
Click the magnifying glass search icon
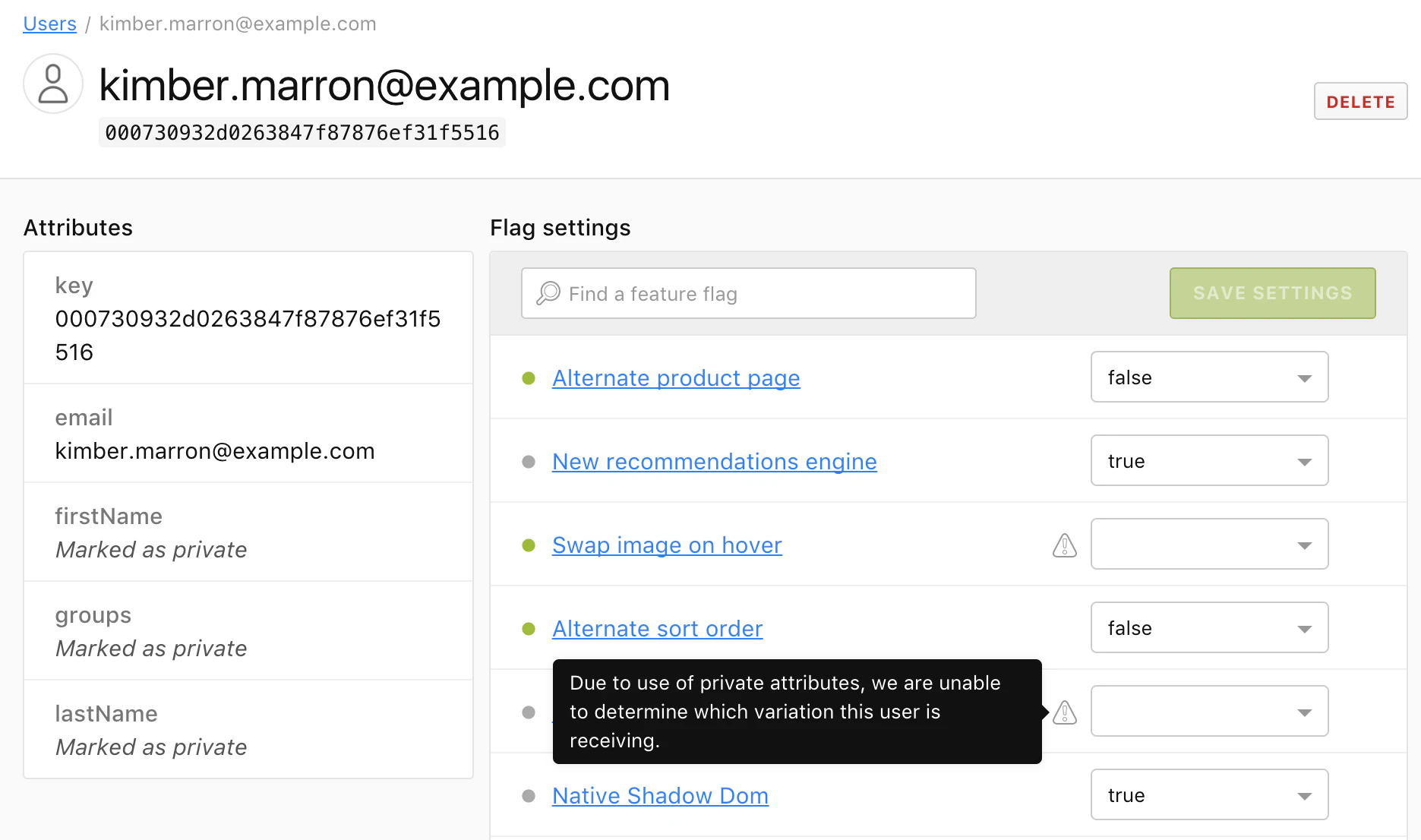click(x=548, y=292)
